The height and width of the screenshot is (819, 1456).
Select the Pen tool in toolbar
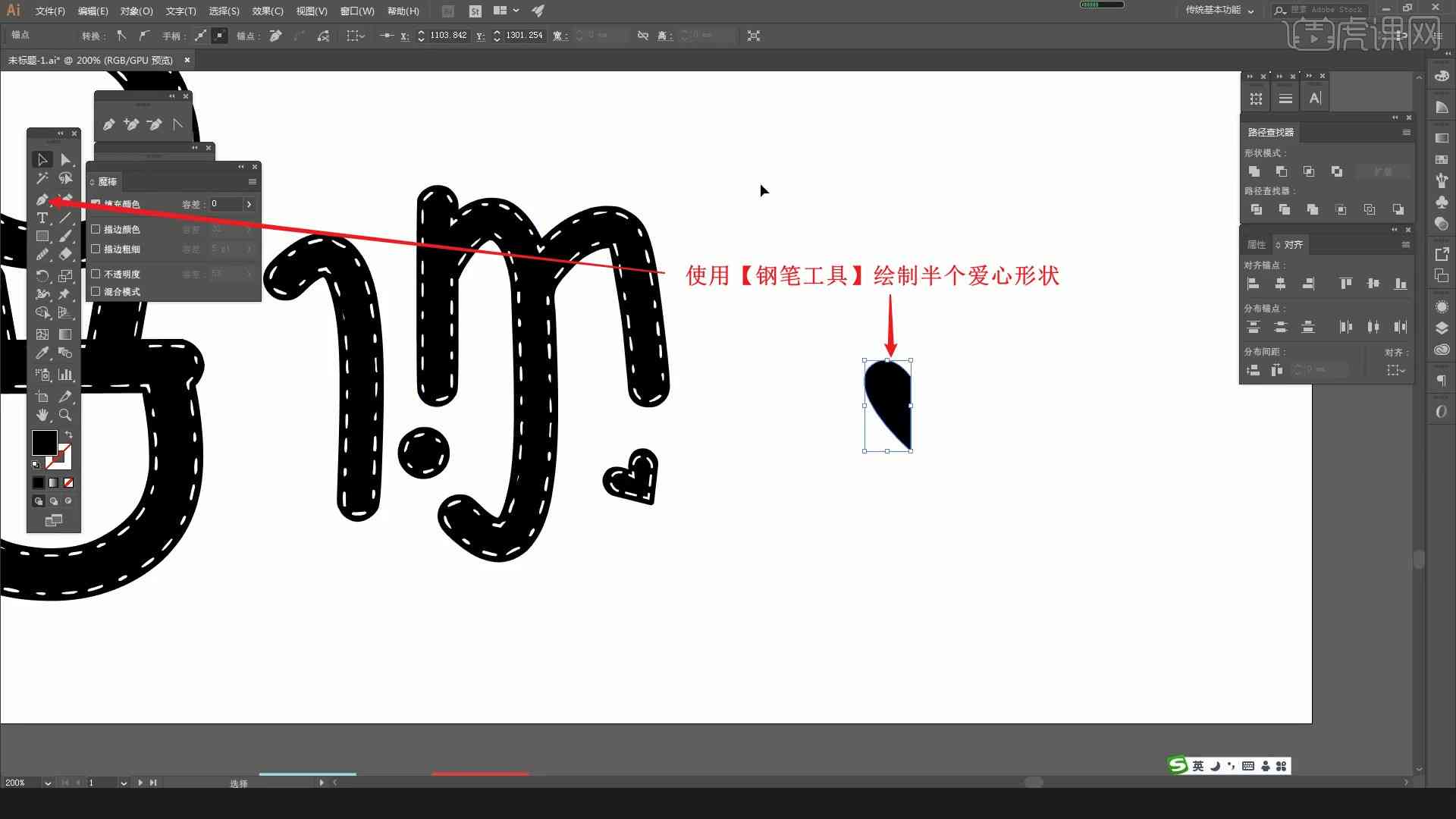tap(41, 199)
